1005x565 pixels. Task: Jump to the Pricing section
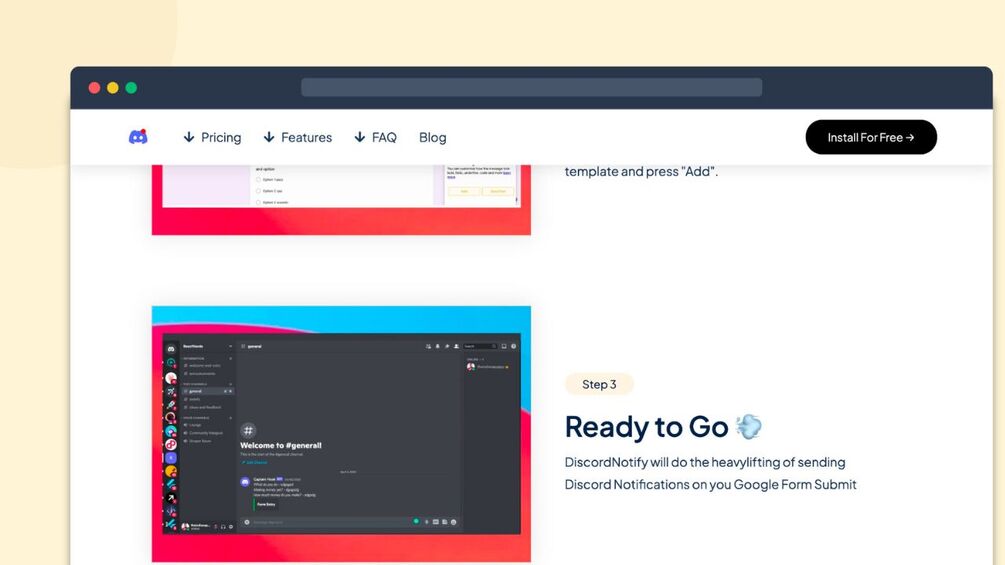[212, 137]
